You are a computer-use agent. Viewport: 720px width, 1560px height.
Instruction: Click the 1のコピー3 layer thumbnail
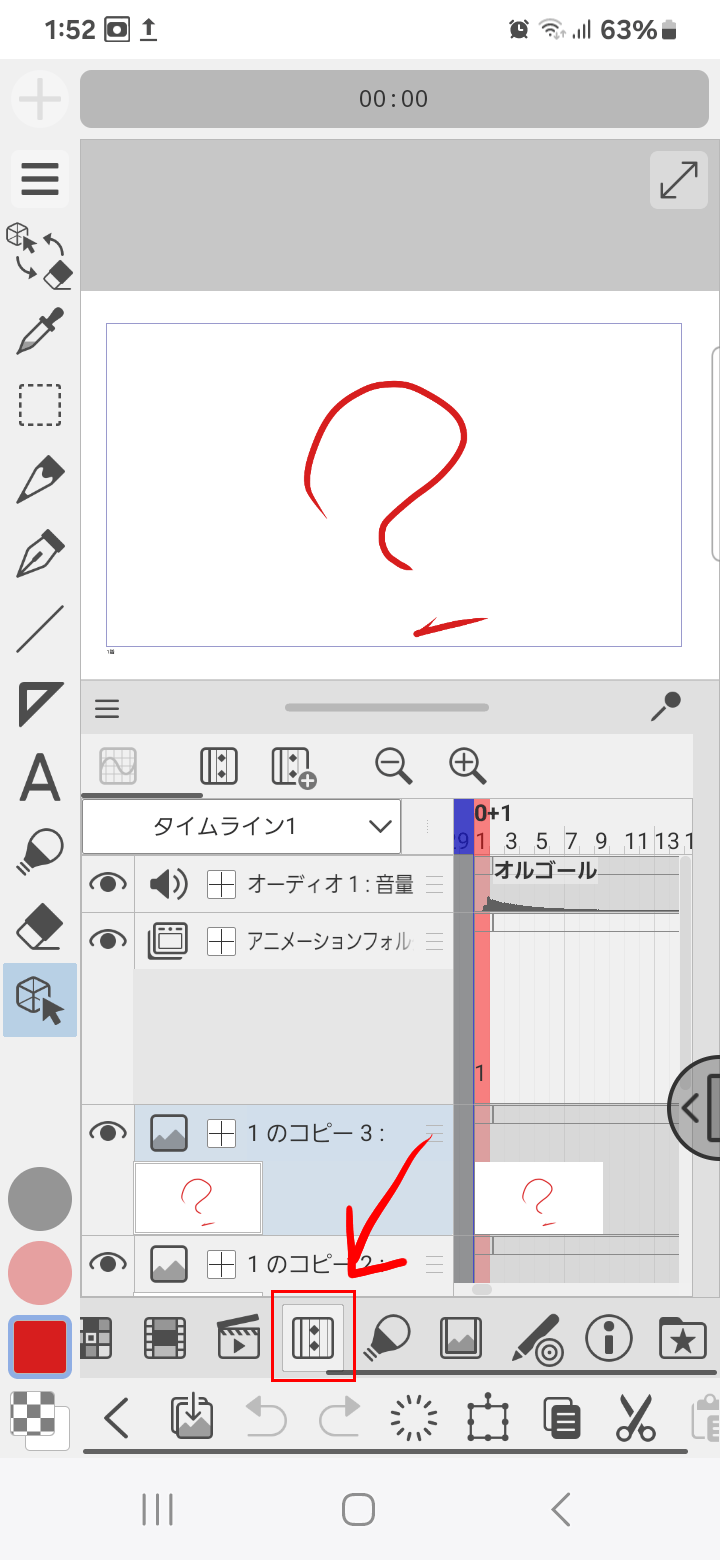tap(198, 1197)
